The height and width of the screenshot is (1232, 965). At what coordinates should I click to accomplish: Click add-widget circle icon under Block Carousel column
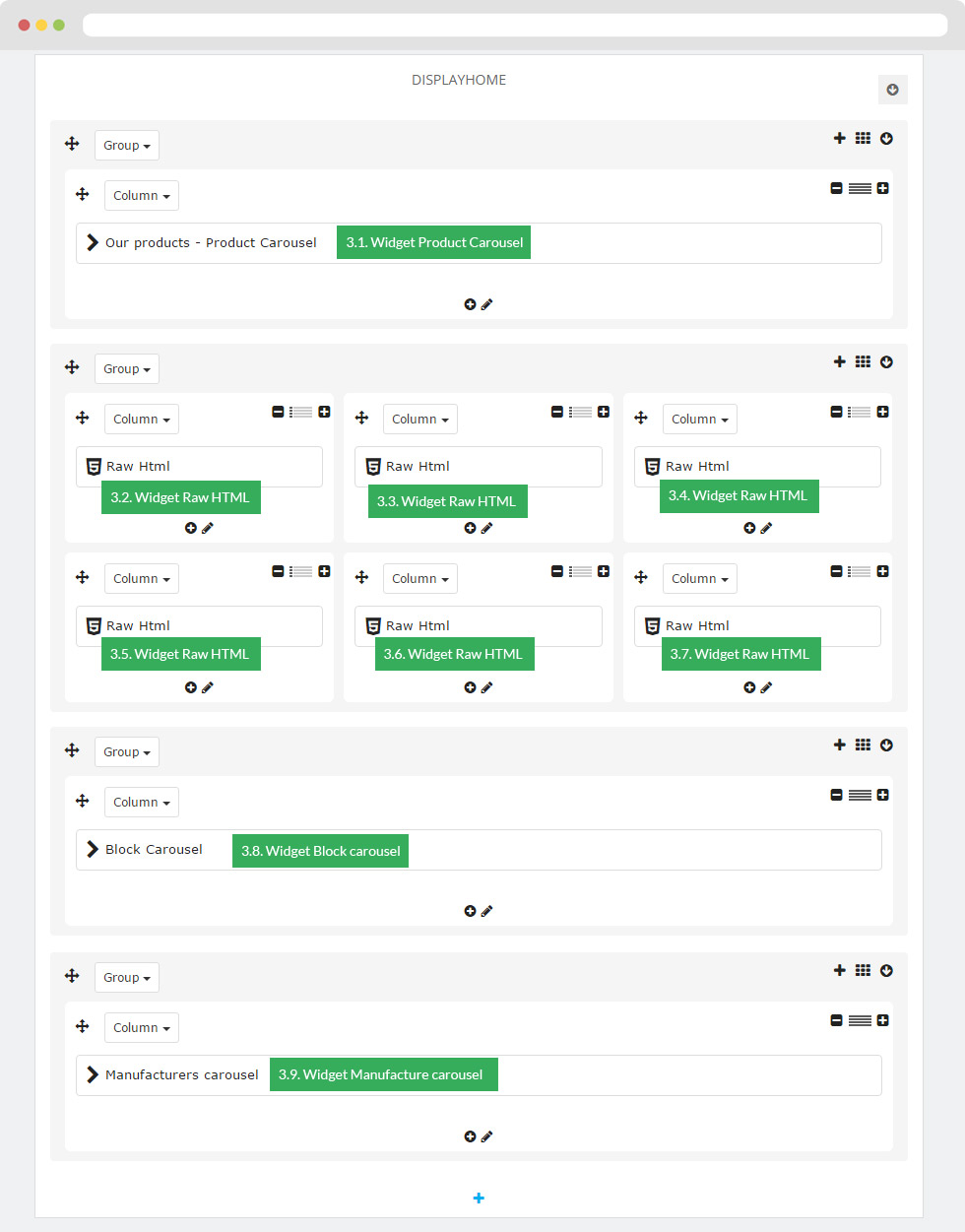tap(470, 911)
